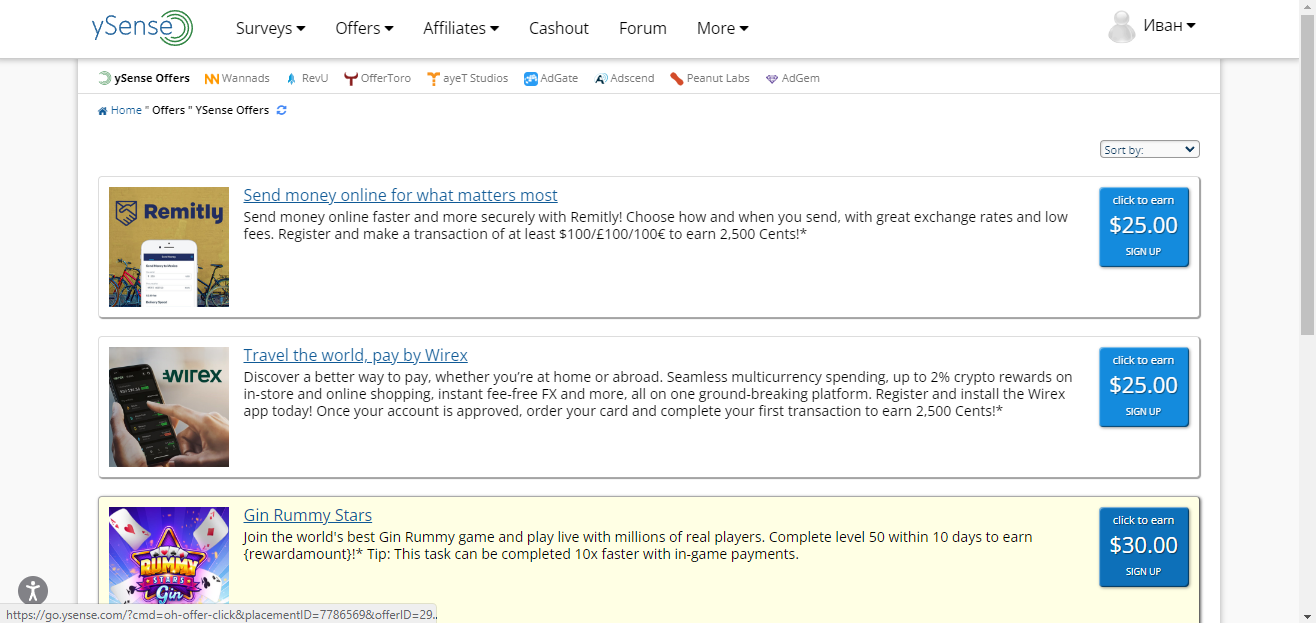Click the scrollbar down arrow
The width and height of the screenshot is (1316, 623).
pos(1307,615)
